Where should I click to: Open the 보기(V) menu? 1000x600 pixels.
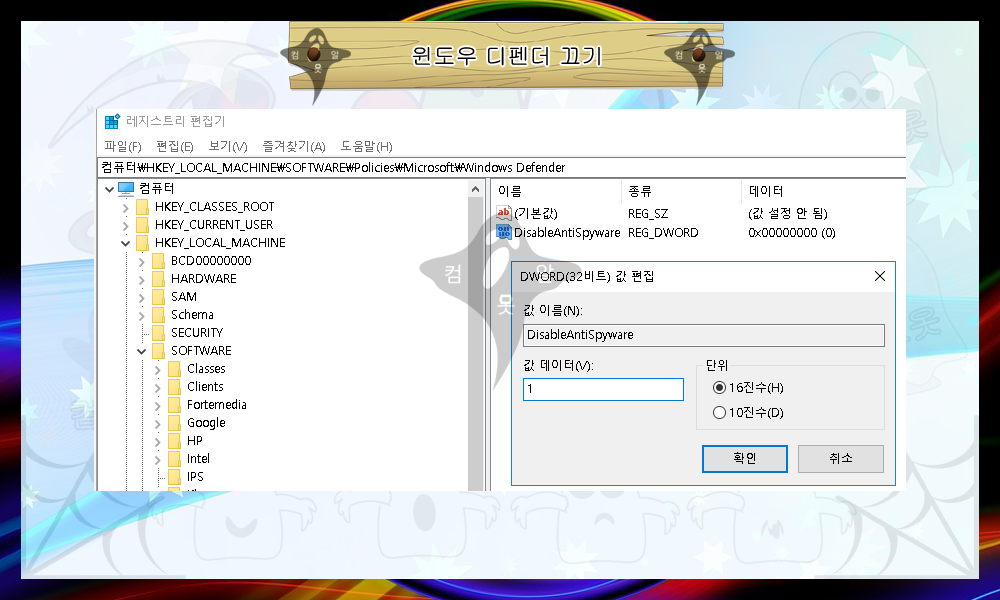click(228, 147)
